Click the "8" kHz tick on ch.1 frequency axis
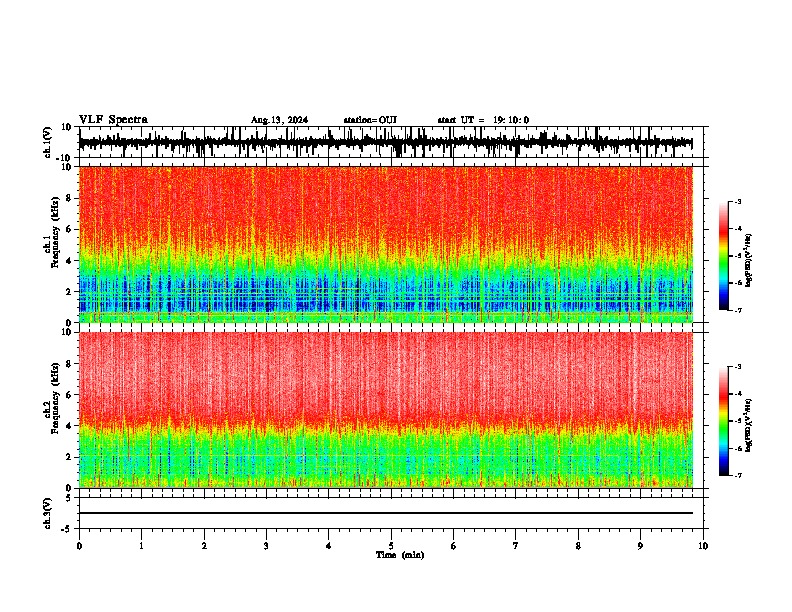This screenshot has width=792, height=612. click(x=69, y=198)
